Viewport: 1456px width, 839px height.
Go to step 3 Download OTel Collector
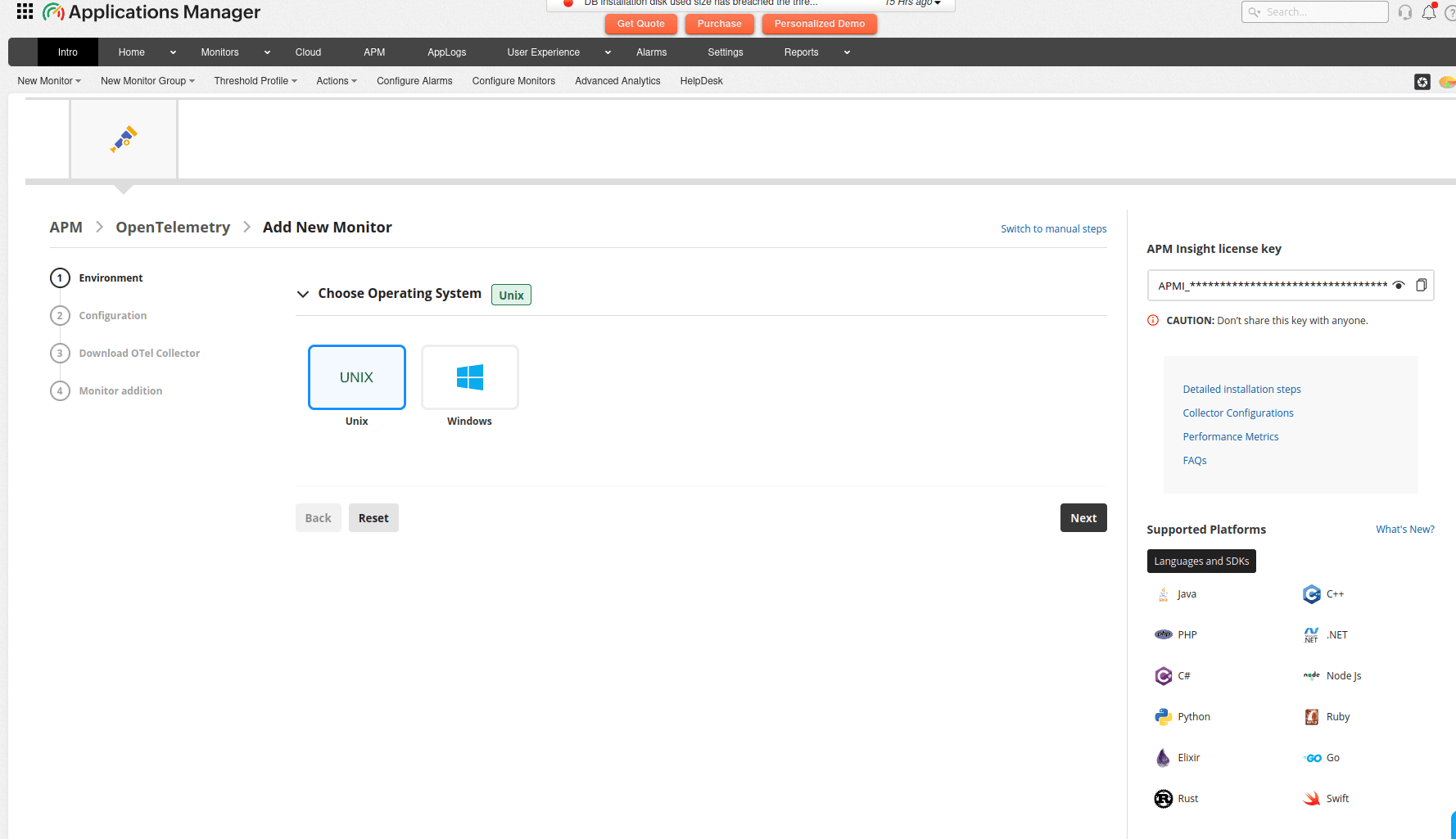tap(125, 354)
